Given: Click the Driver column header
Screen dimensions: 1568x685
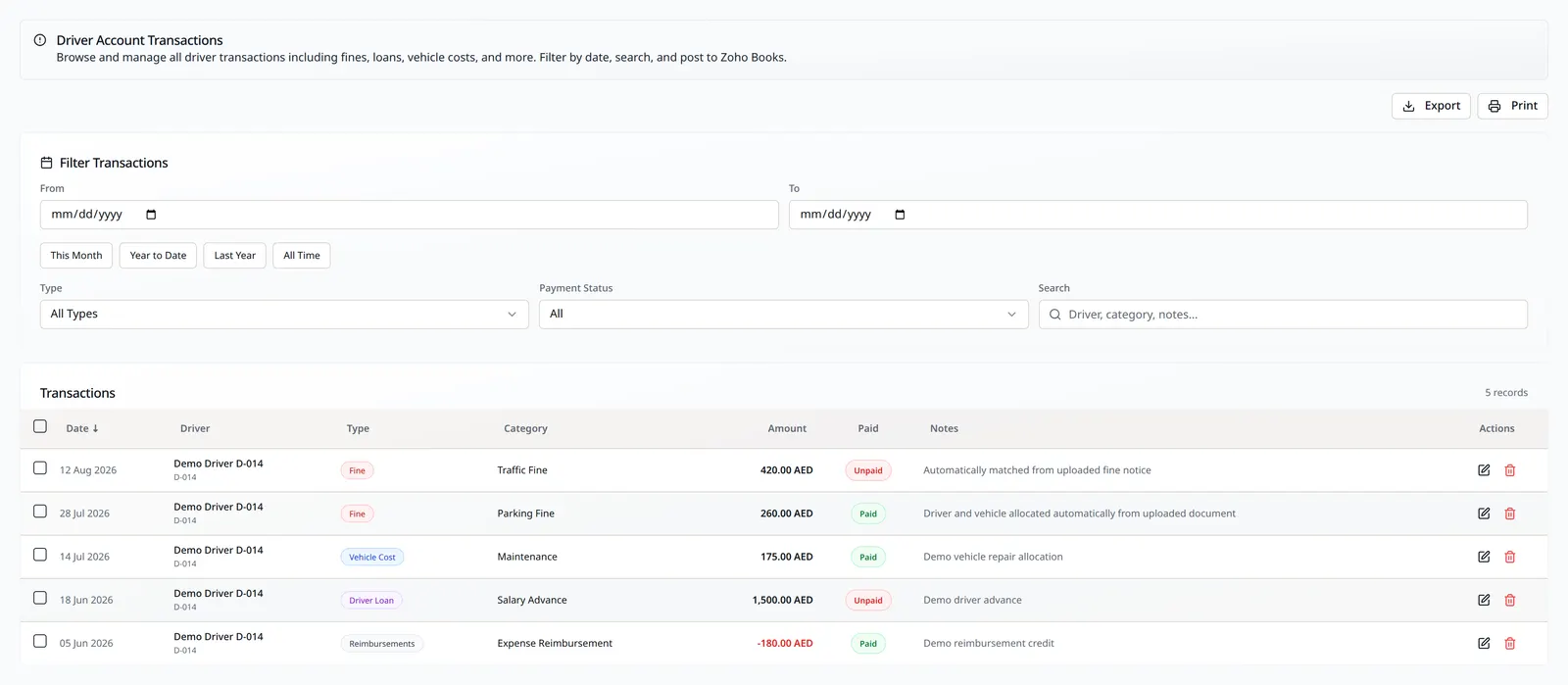Looking at the screenshot, I should [195, 429].
